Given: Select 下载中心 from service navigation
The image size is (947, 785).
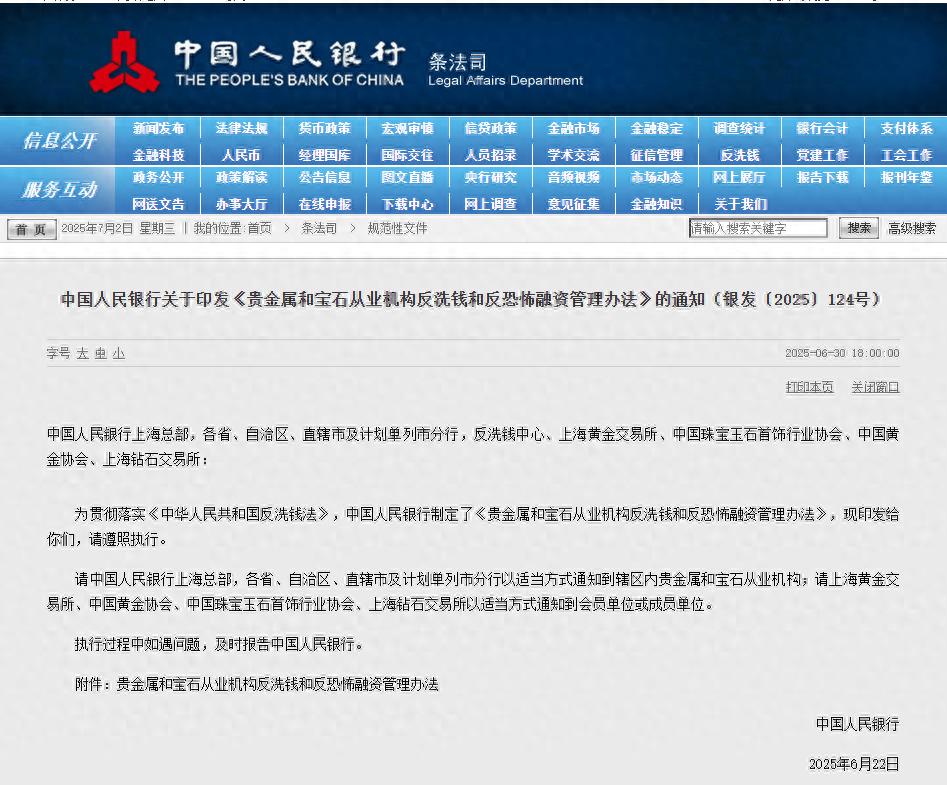Looking at the screenshot, I should tap(407, 204).
